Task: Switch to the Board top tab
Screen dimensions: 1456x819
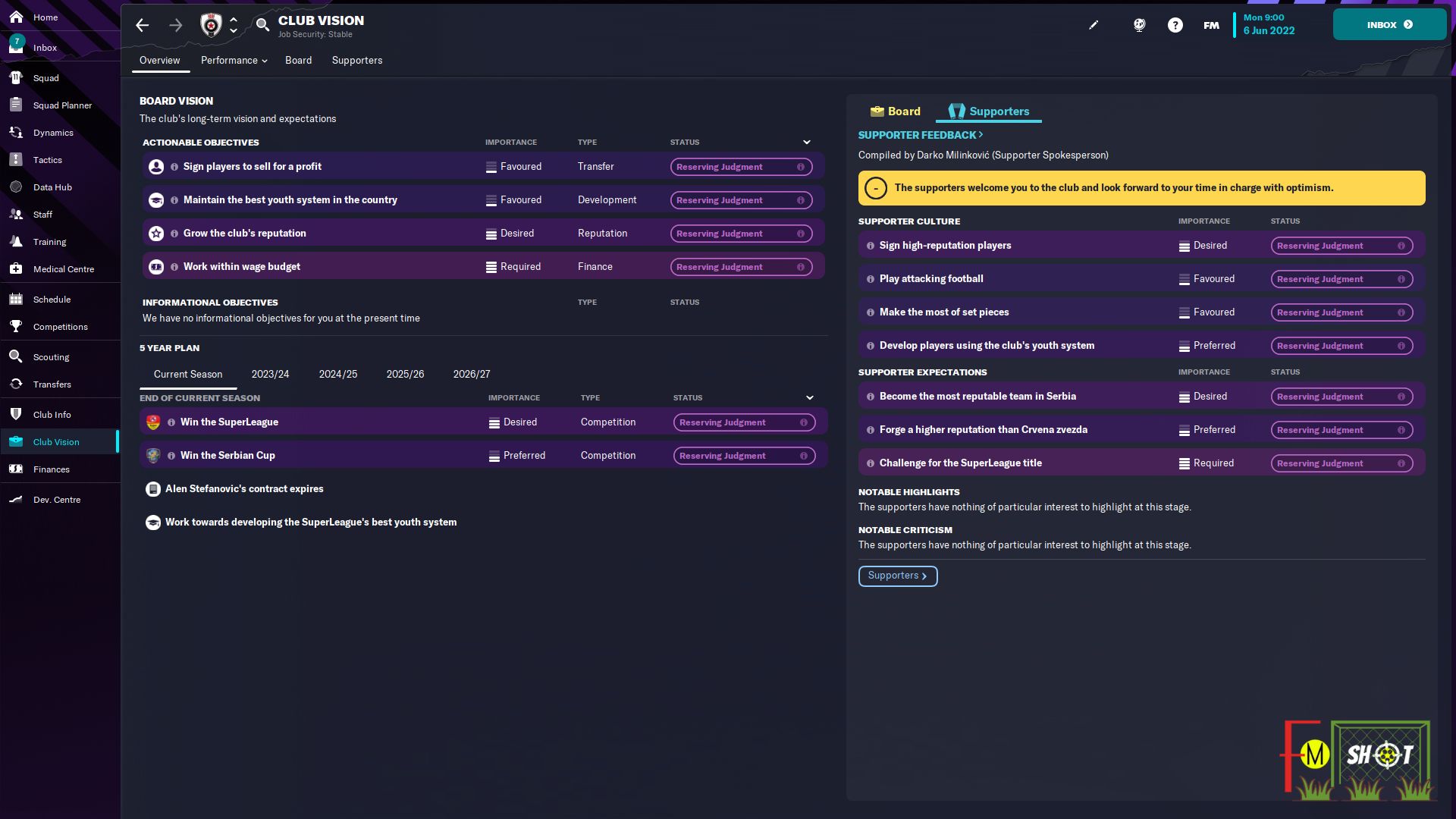Action: 298,61
